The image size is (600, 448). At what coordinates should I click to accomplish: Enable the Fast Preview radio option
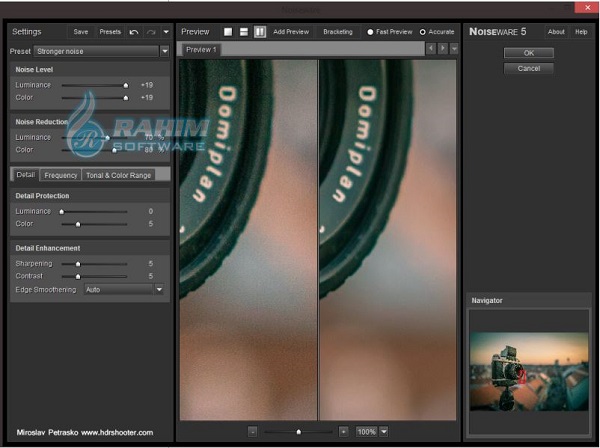coord(370,32)
